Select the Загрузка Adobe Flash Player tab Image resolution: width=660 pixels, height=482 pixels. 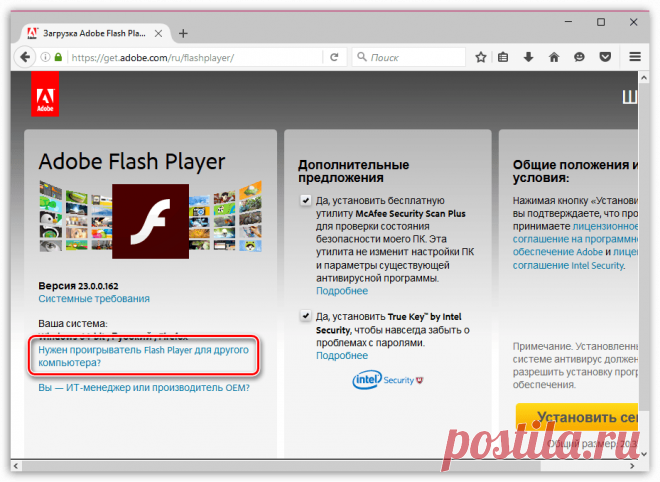click(x=94, y=33)
